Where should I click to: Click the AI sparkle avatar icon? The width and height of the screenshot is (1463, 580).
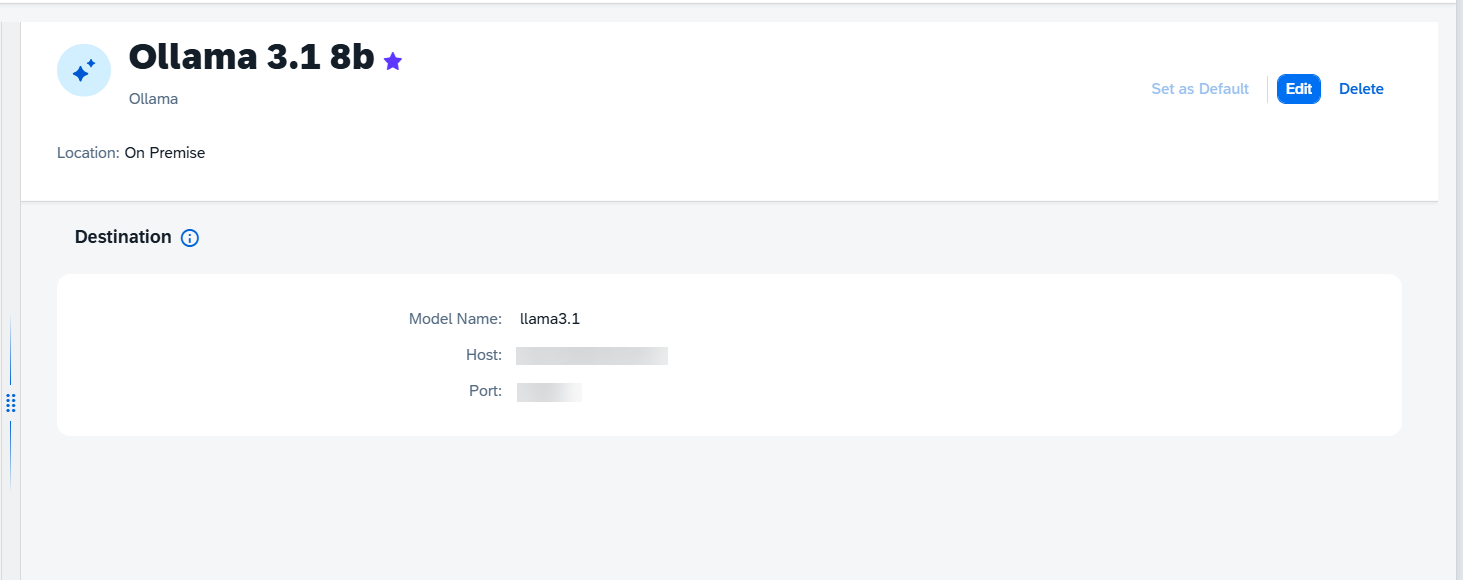click(84, 70)
